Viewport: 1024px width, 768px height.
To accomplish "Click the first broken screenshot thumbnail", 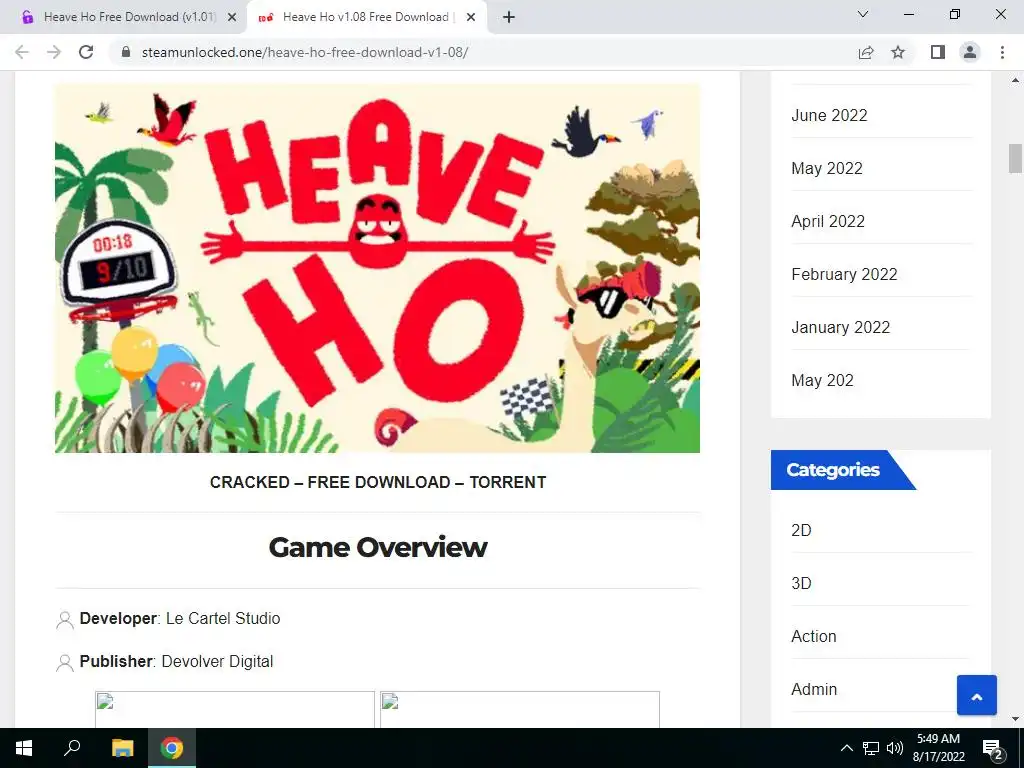I will tap(235, 709).
